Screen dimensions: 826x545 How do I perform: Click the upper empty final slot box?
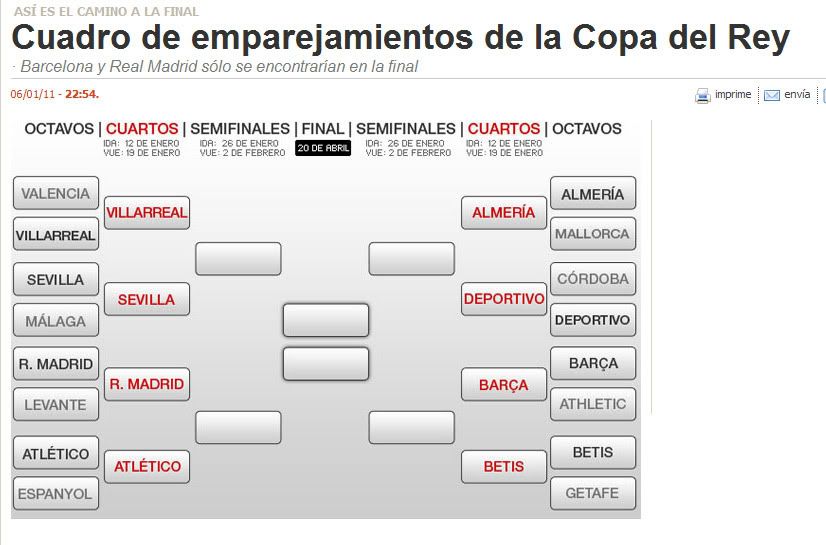(326, 321)
